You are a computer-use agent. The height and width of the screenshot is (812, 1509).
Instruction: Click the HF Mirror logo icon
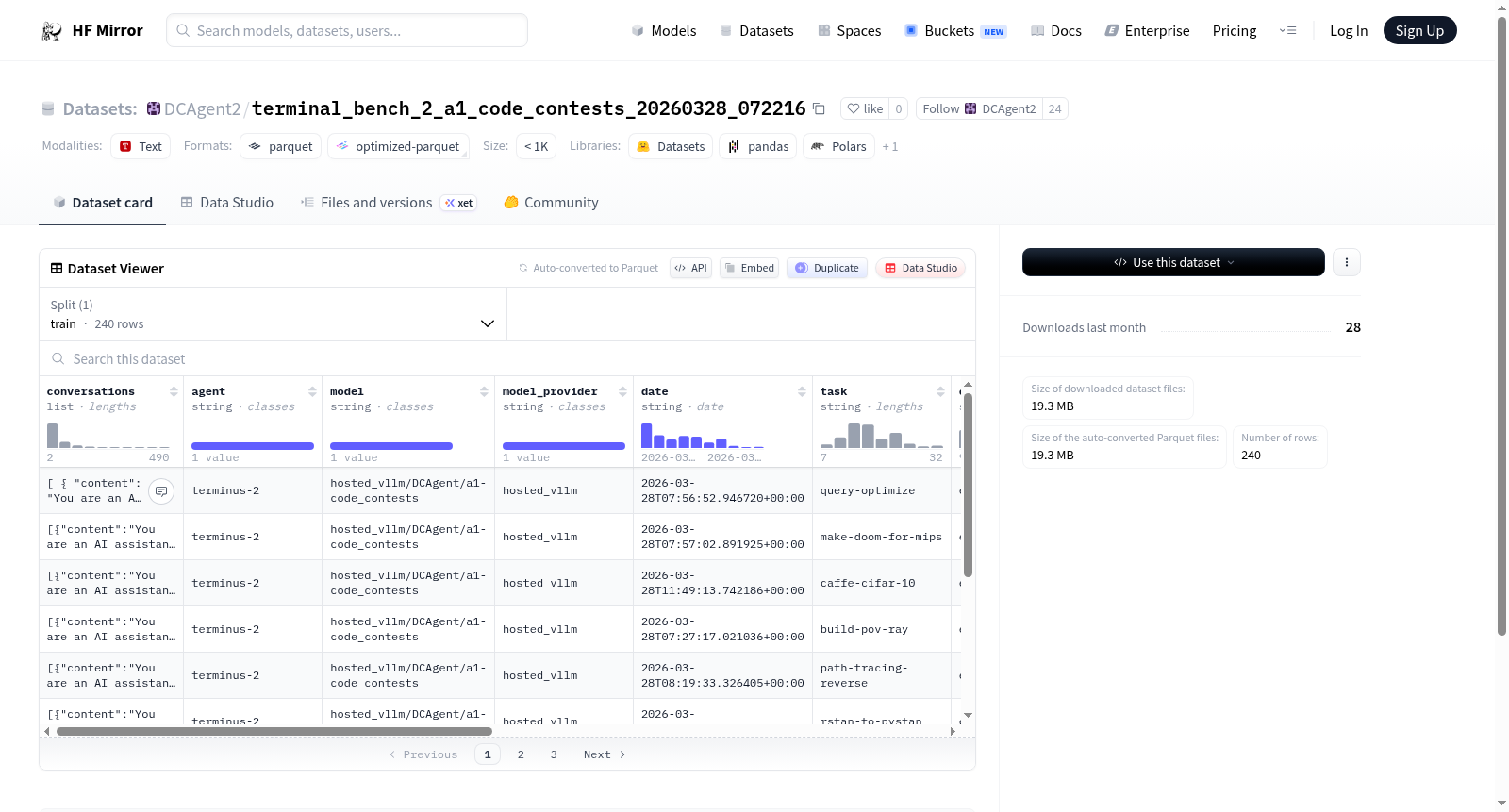tap(52, 31)
